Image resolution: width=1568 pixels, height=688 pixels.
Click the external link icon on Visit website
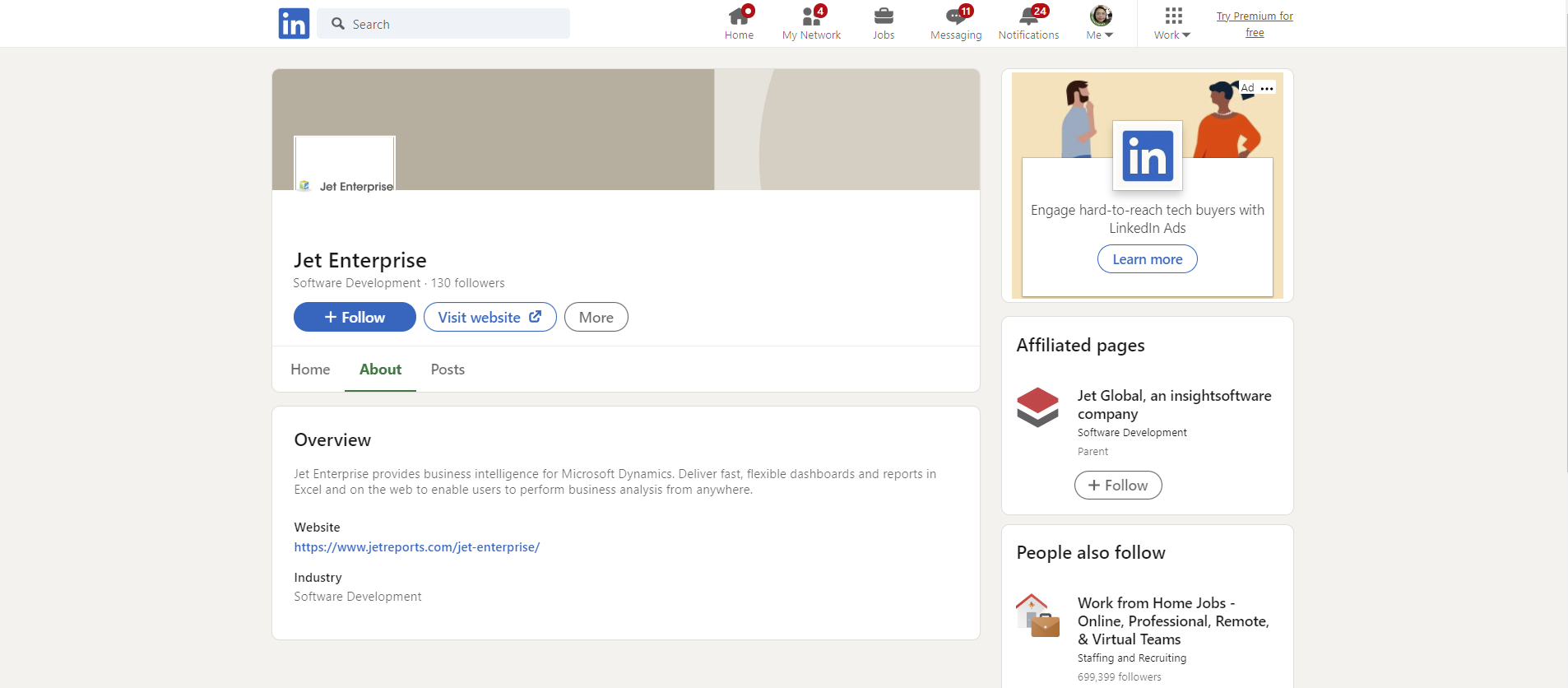(x=536, y=317)
